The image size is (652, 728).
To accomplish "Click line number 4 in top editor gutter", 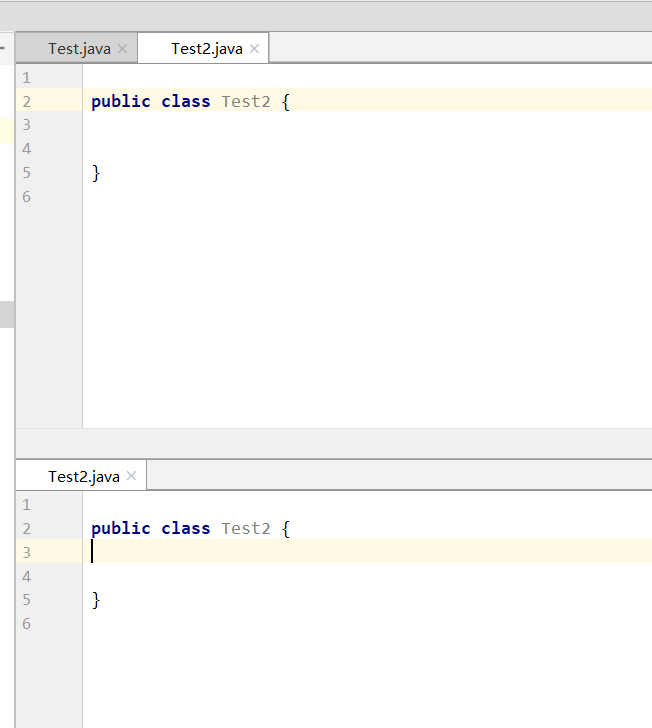I will pyautogui.click(x=26, y=149).
